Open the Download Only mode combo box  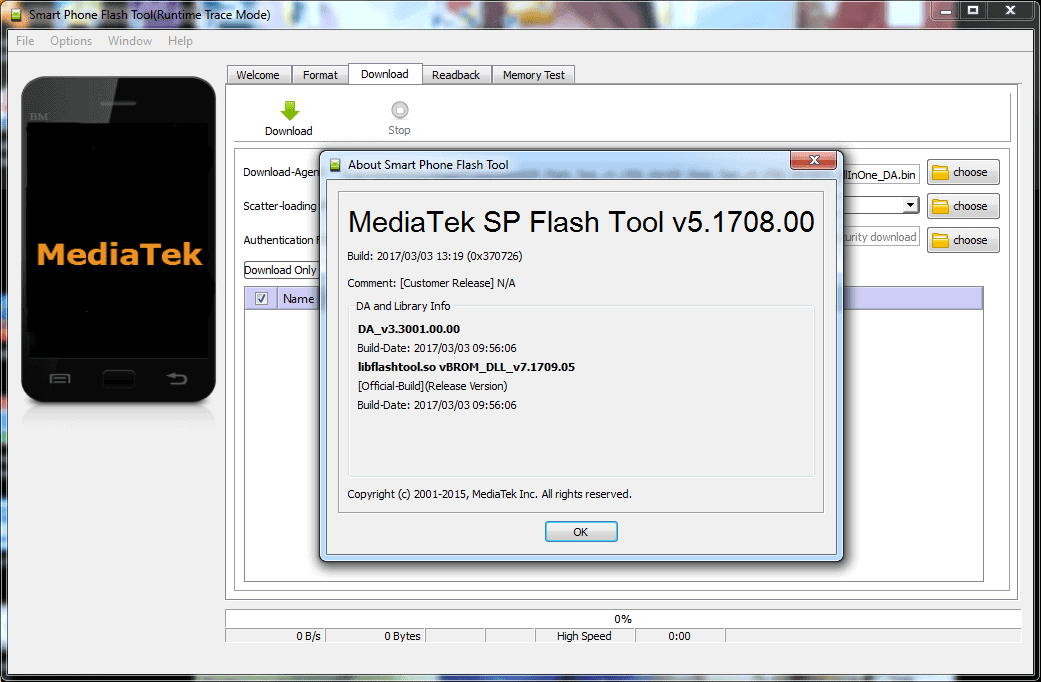coord(281,270)
